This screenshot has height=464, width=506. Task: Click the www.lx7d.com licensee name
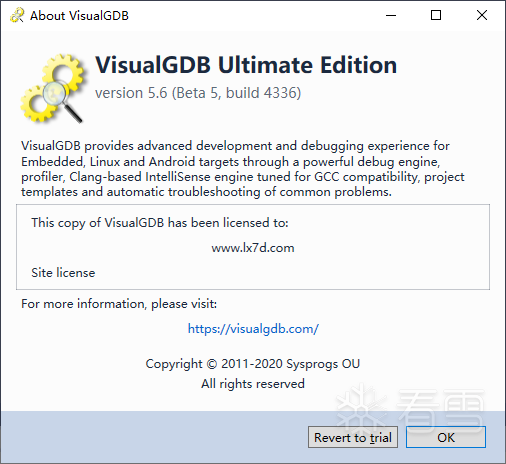pyautogui.click(x=253, y=248)
